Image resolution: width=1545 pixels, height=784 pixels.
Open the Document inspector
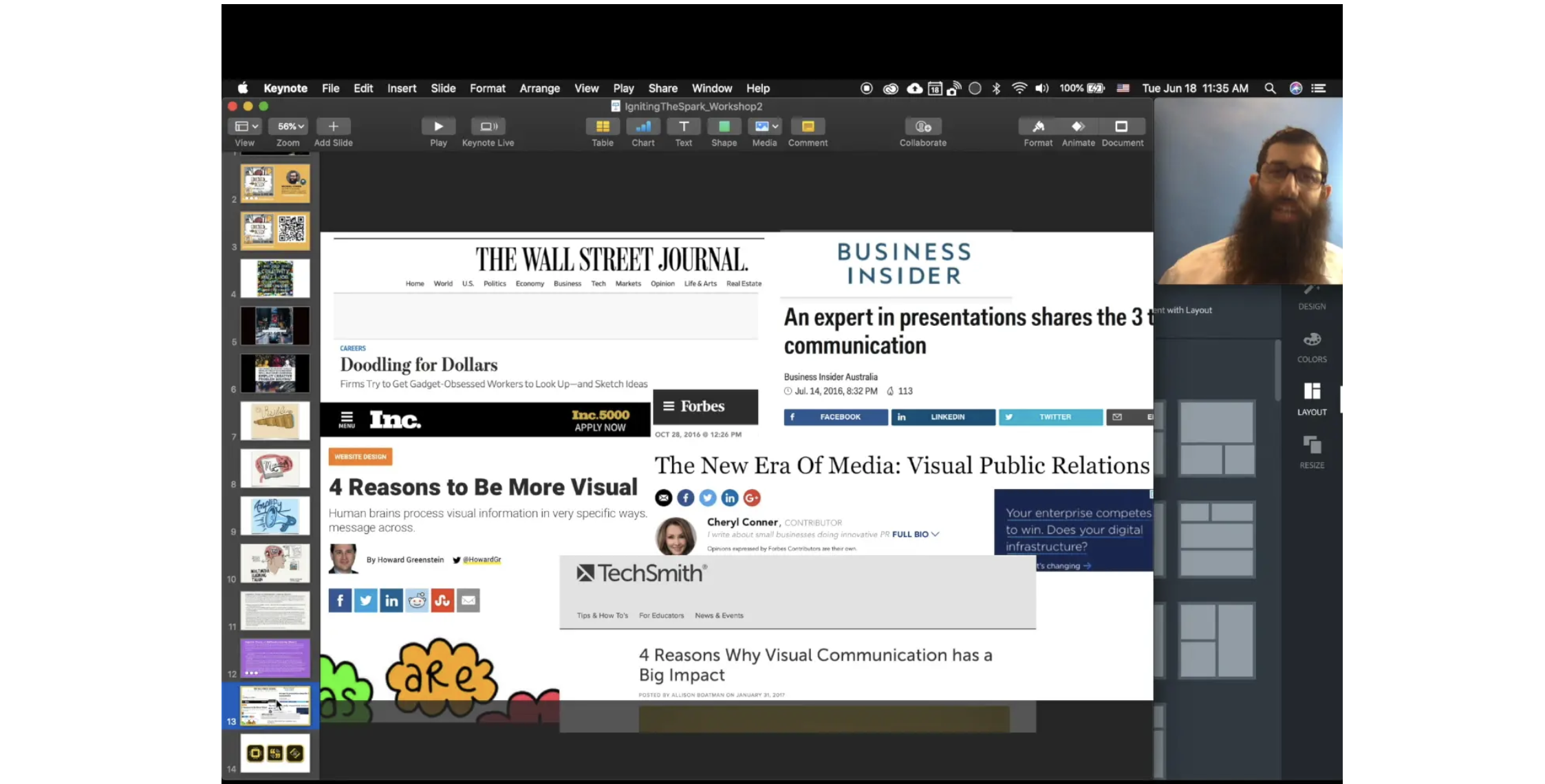pyautogui.click(x=1122, y=127)
